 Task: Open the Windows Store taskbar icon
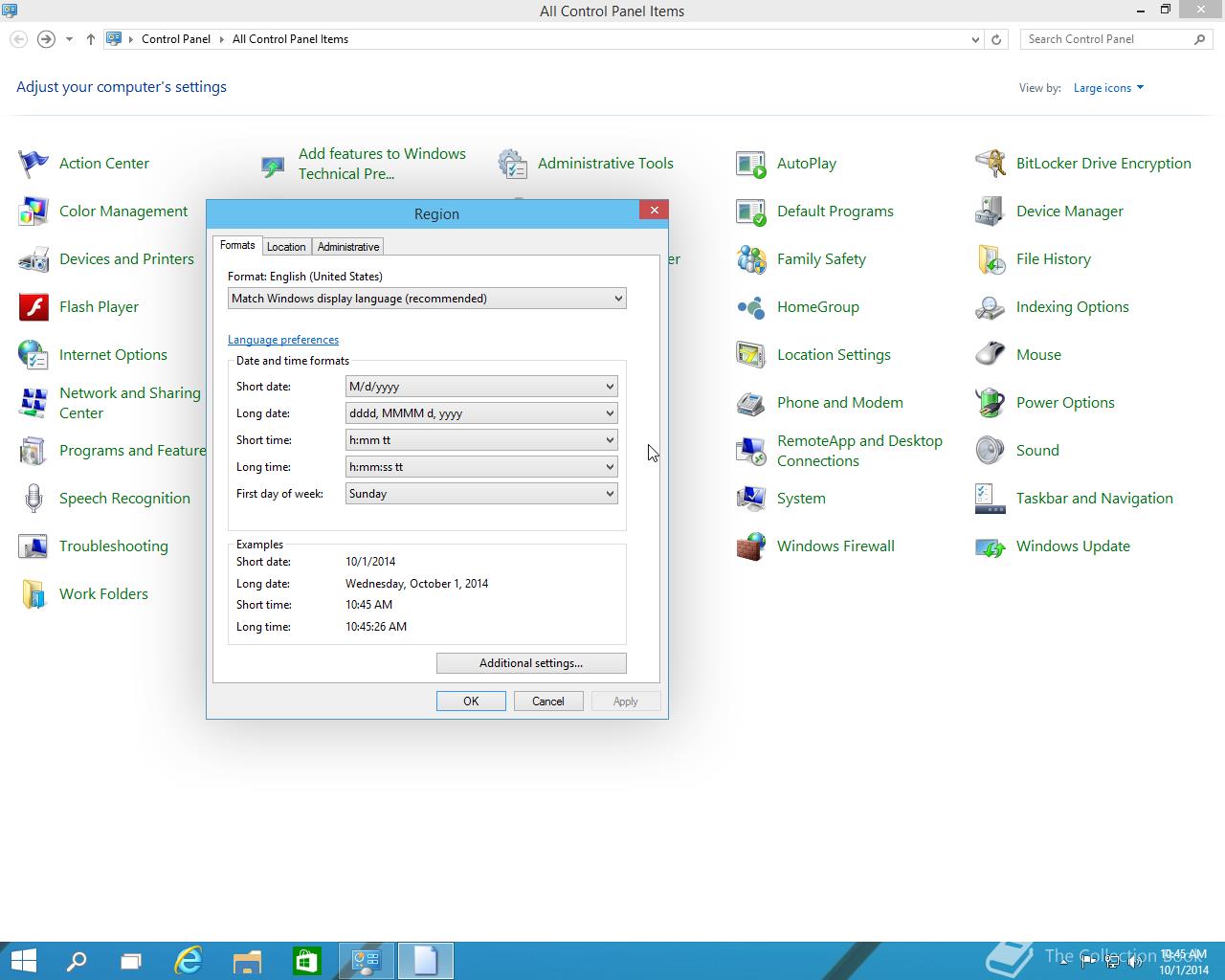[306, 961]
